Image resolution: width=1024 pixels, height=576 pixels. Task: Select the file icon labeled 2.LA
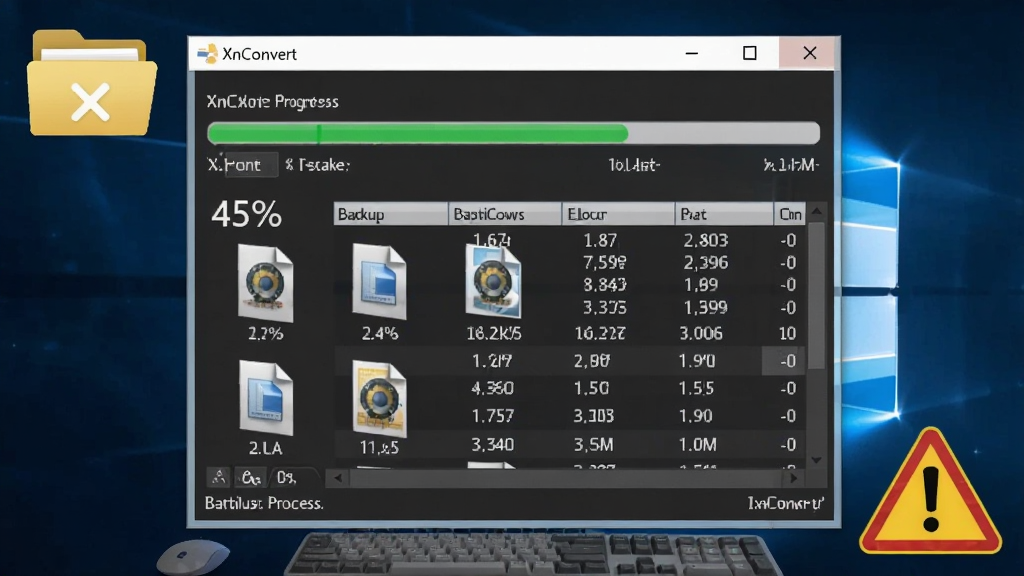266,398
